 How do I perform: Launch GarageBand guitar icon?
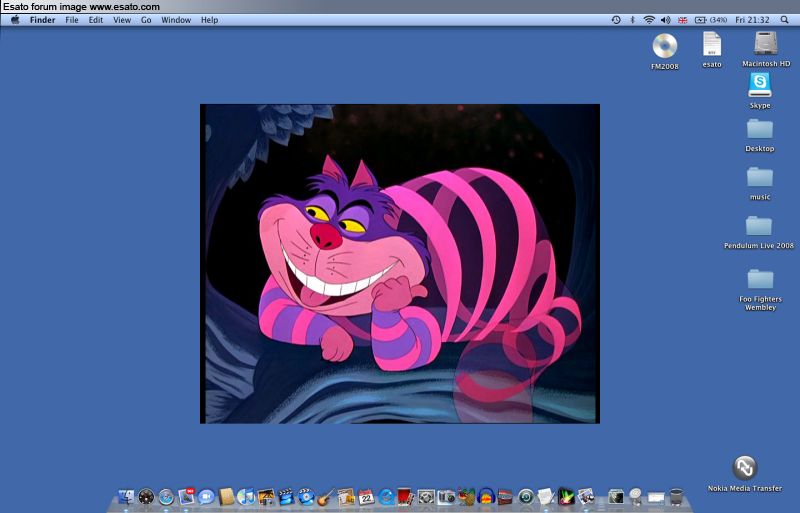[326, 497]
